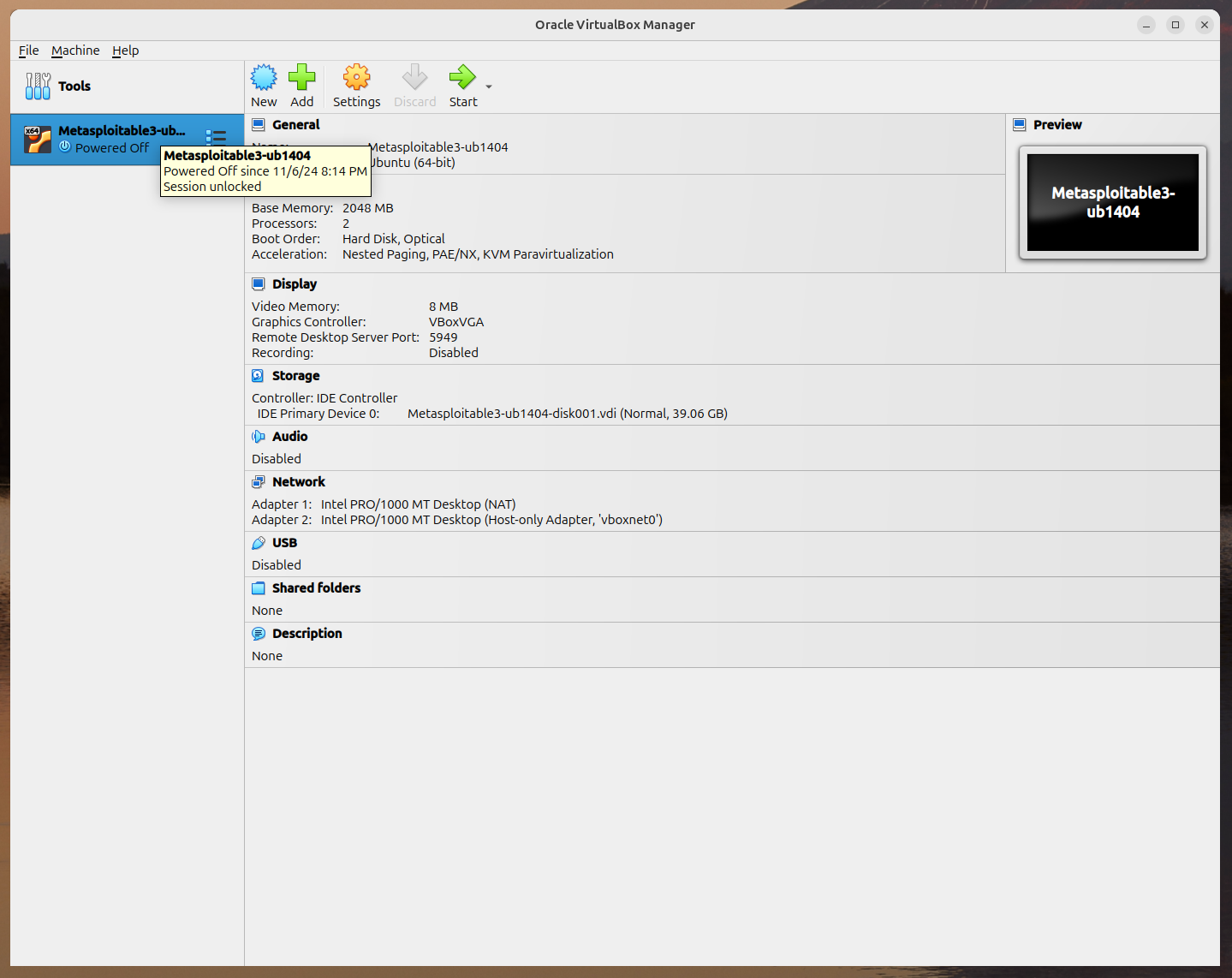Click the Storage section icon
Screen dimensions: 1232x978
click(x=259, y=375)
